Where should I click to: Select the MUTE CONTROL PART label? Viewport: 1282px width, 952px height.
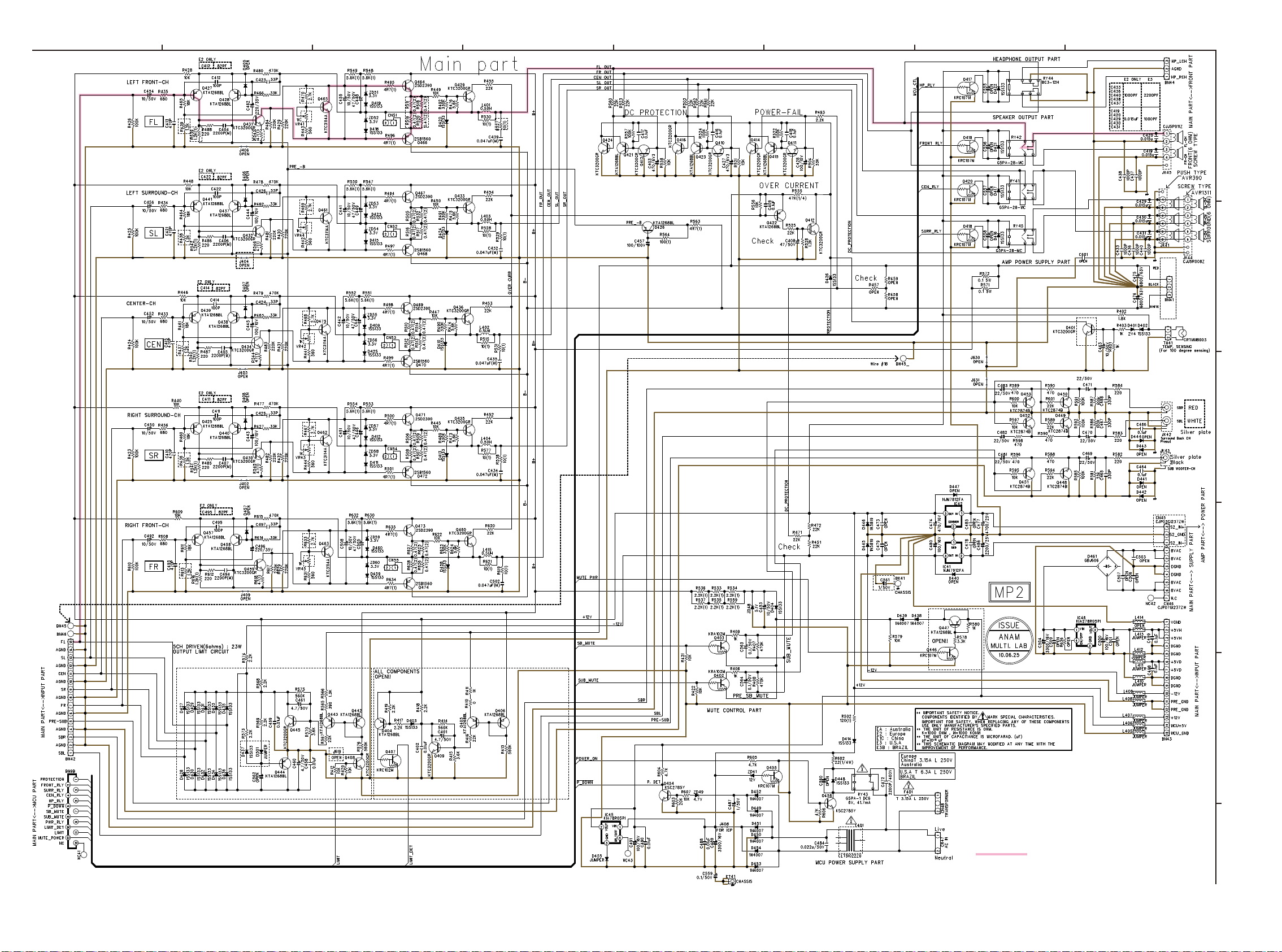[x=734, y=711]
